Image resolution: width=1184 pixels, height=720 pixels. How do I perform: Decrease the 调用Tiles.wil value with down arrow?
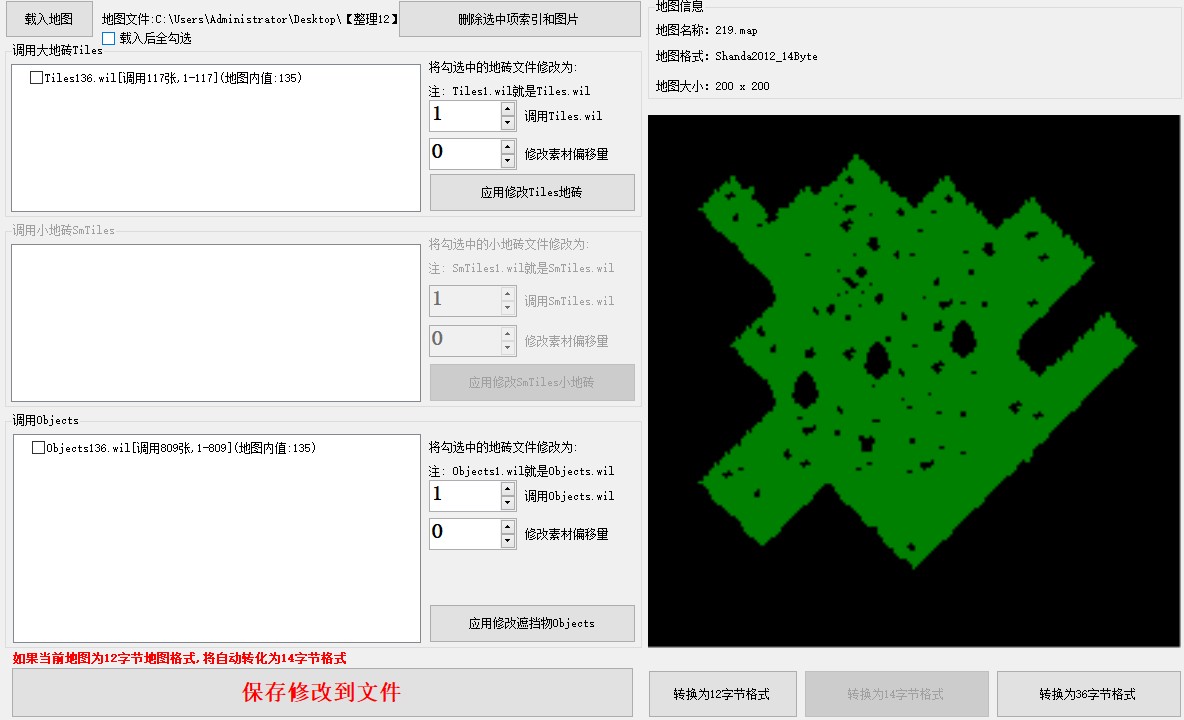click(x=508, y=123)
